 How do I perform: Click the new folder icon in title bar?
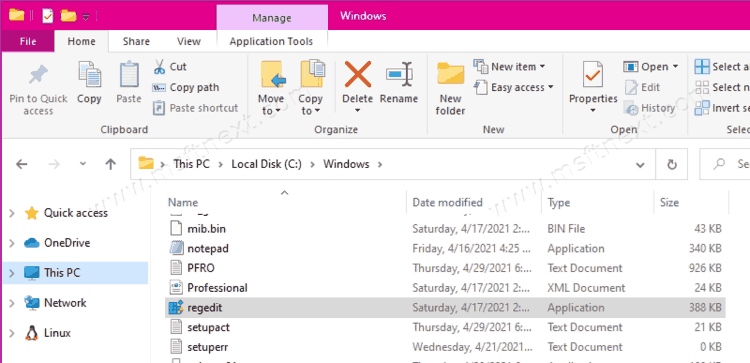tap(68, 16)
